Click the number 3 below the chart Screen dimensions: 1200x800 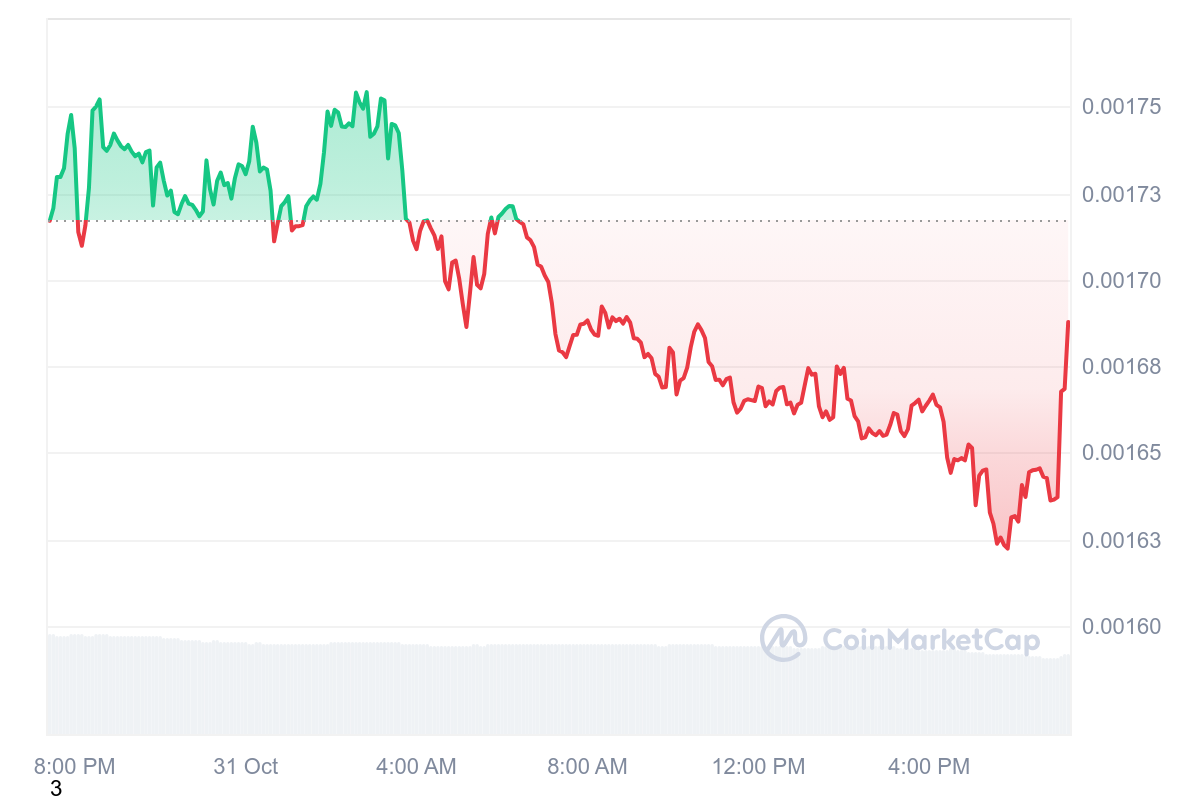[56, 789]
